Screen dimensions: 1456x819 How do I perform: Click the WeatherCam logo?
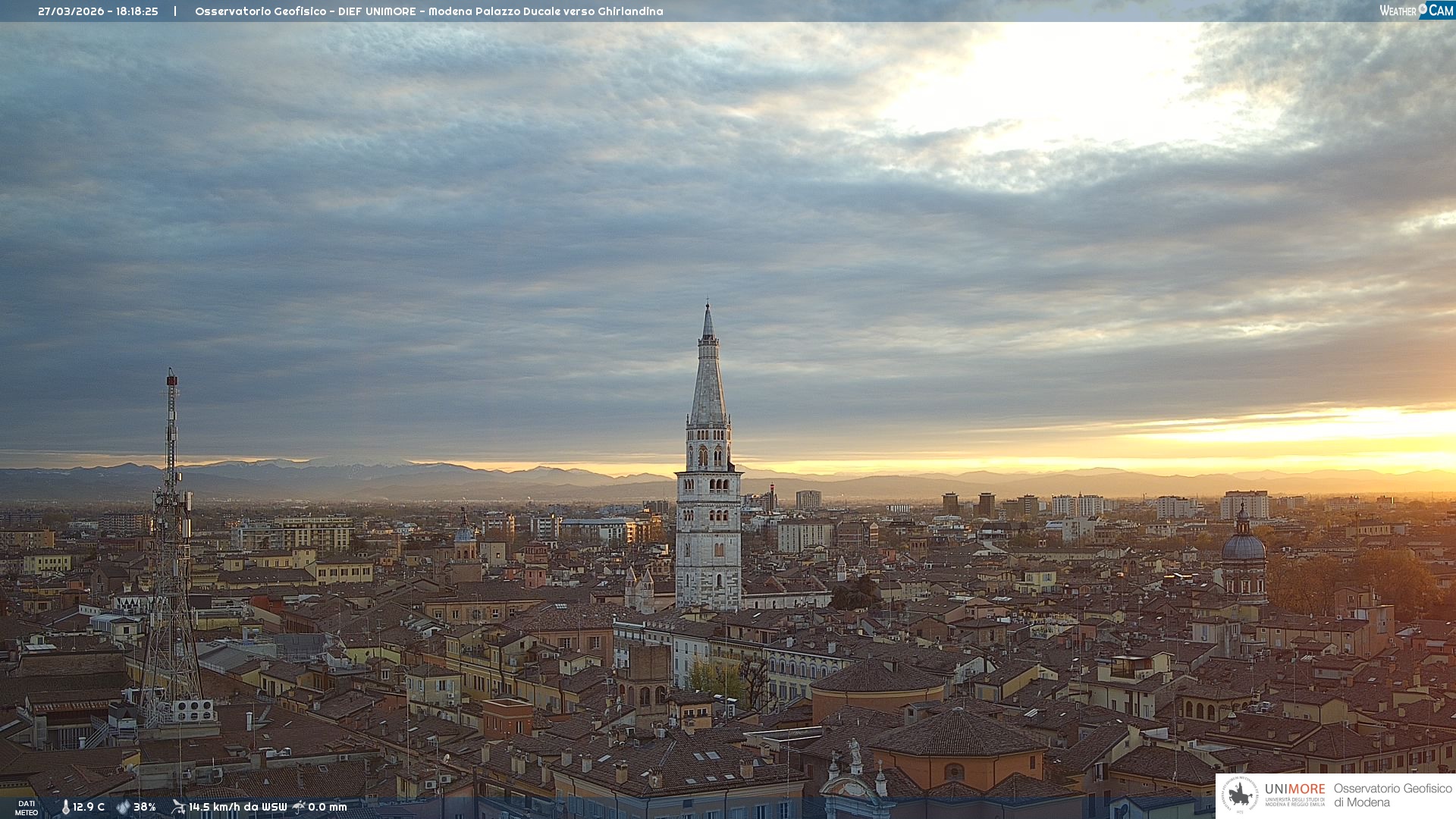[1416, 11]
